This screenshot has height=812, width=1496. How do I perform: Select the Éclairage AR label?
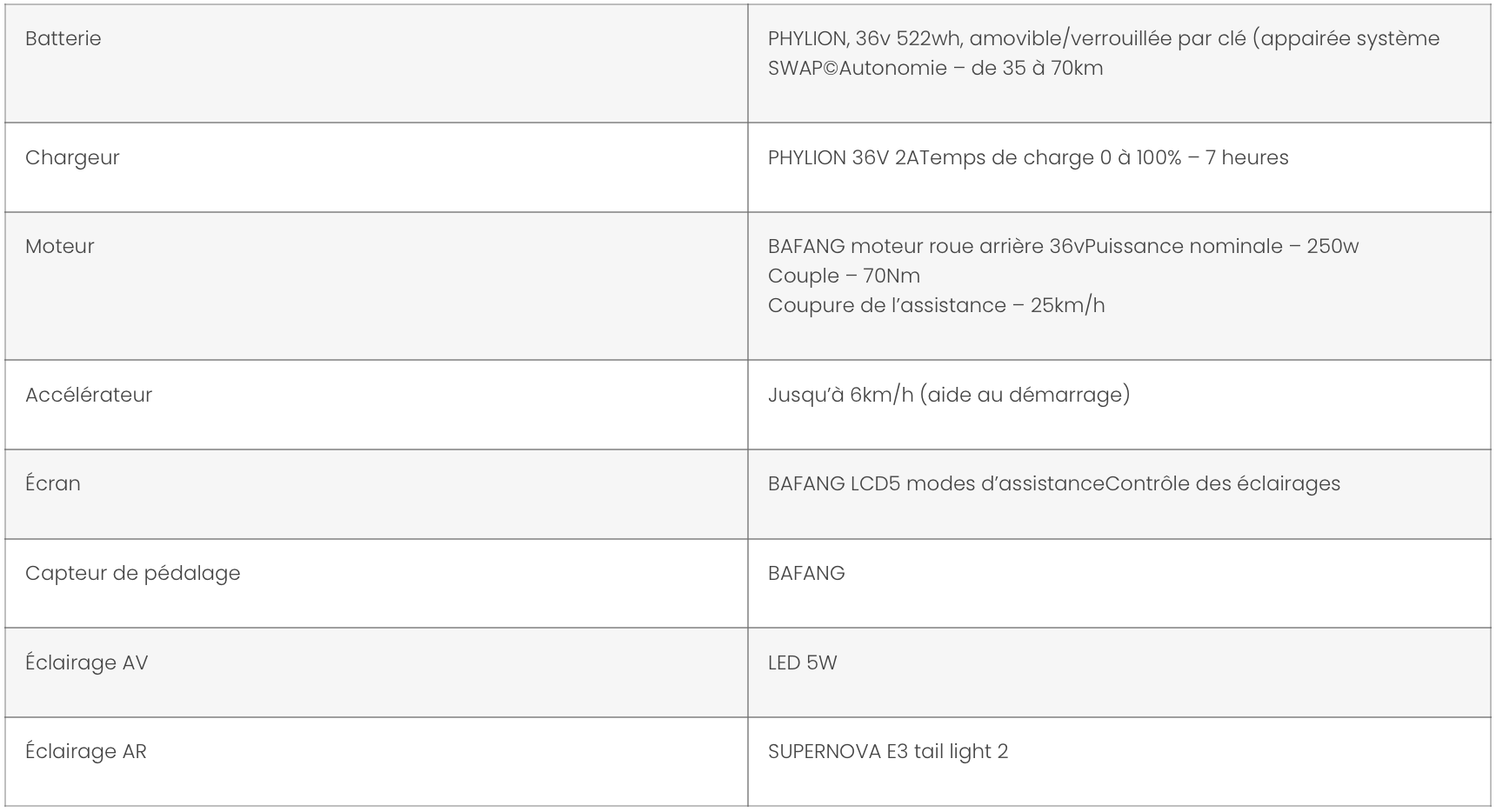pos(85,752)
